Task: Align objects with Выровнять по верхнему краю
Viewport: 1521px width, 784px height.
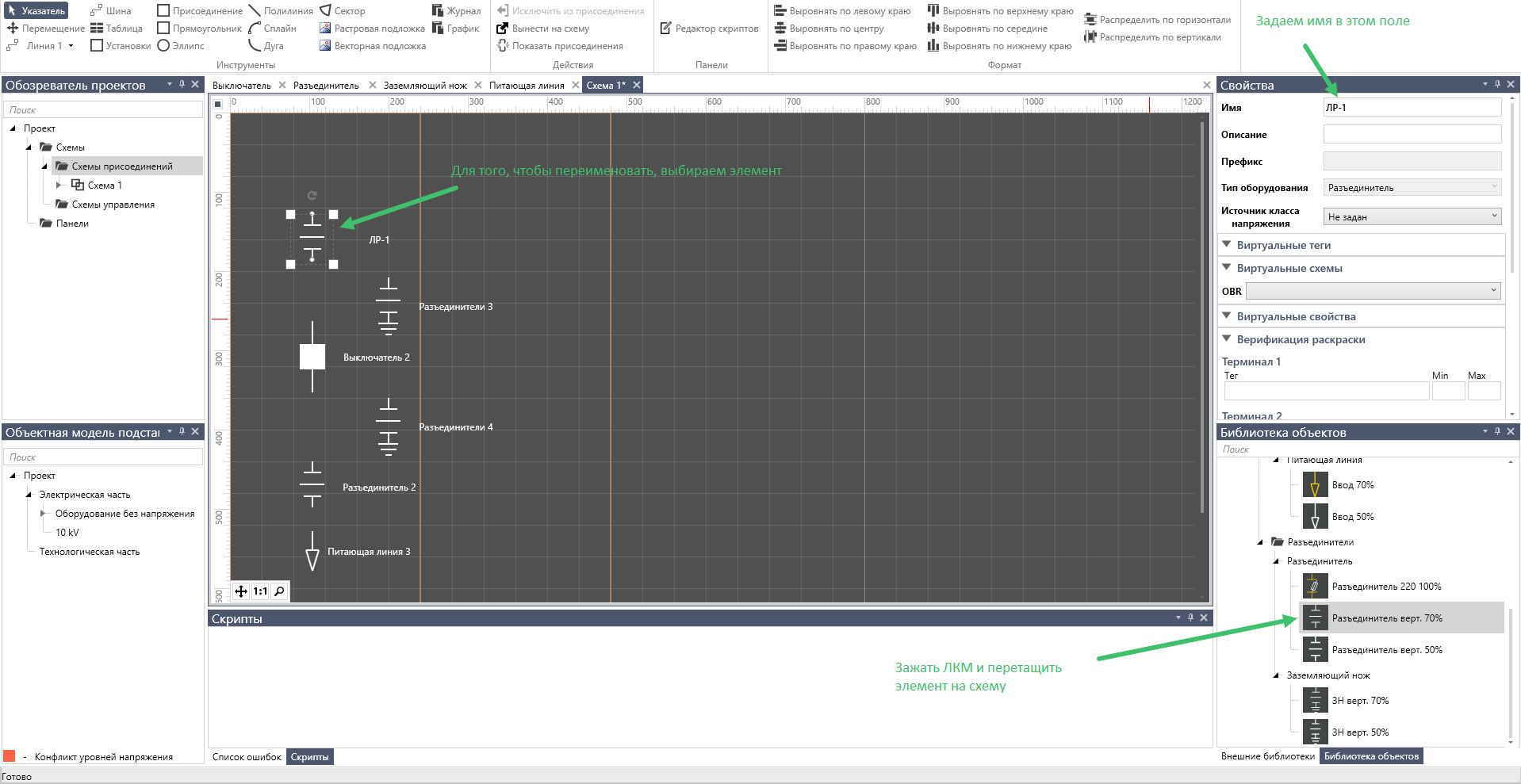Action: (1000, 11)
